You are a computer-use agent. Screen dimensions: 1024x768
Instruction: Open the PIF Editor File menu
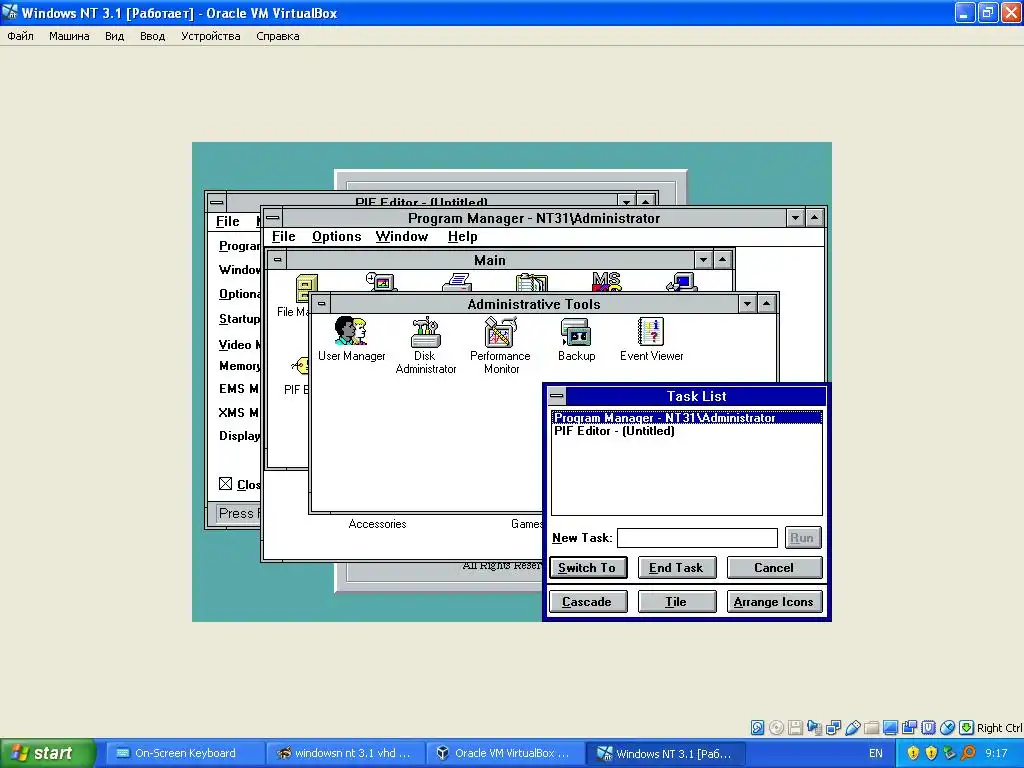[x=228, y=221]
